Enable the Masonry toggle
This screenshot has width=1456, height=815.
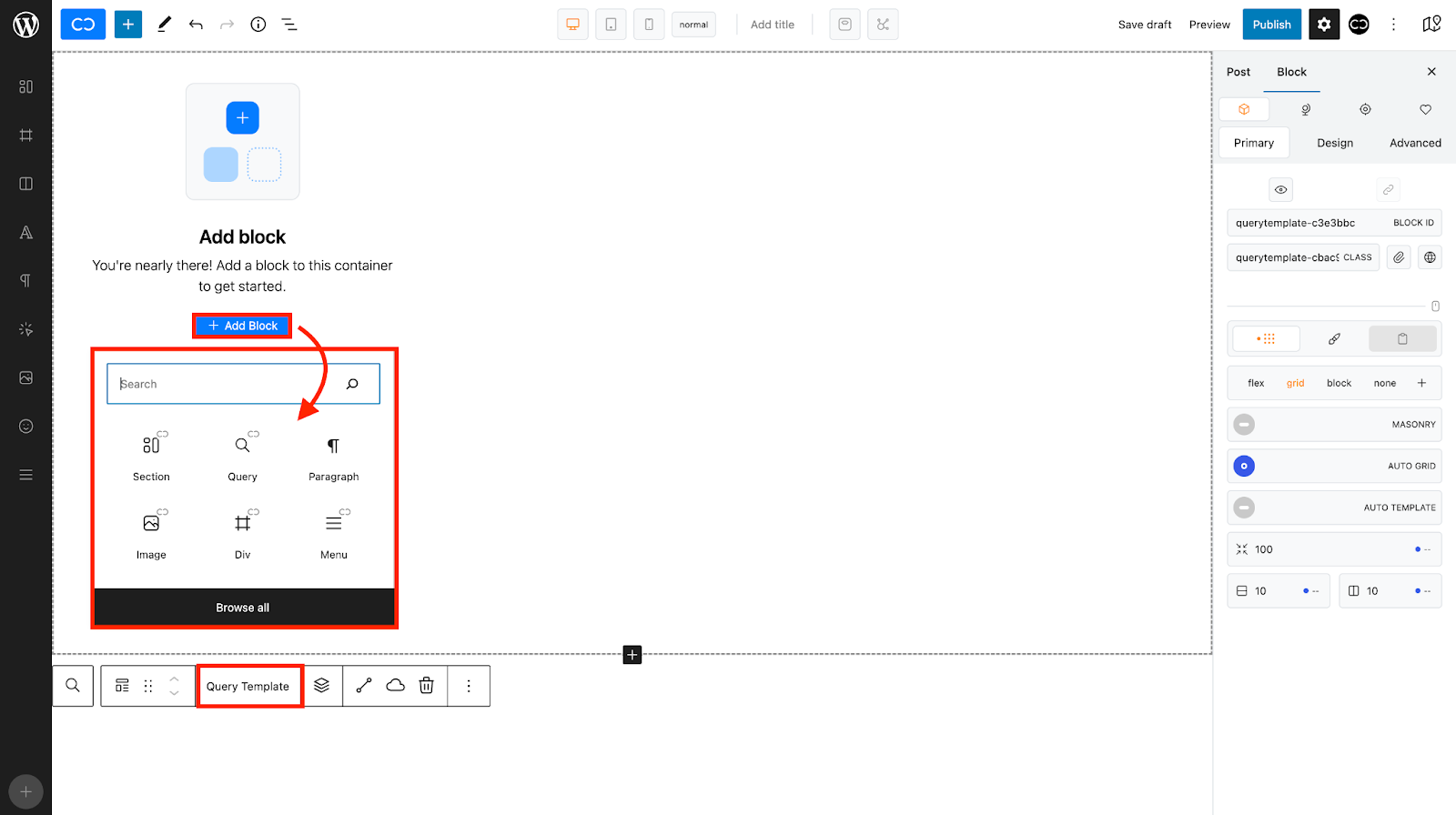coord(1244,424)
